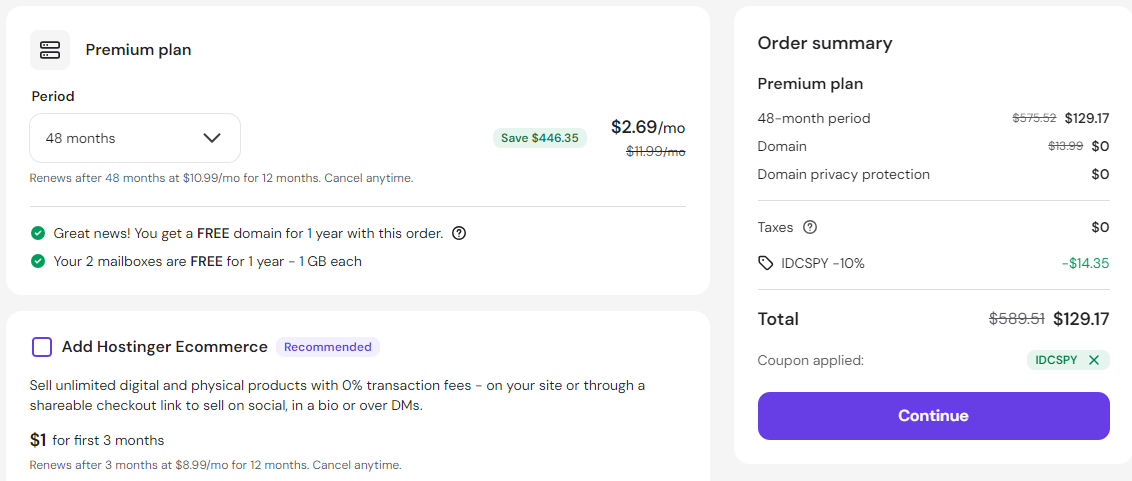Click the IDCSPY applied coupon chip
Image resolution: width=1132 pixels, height=481 pixels.
(1068, 360)
